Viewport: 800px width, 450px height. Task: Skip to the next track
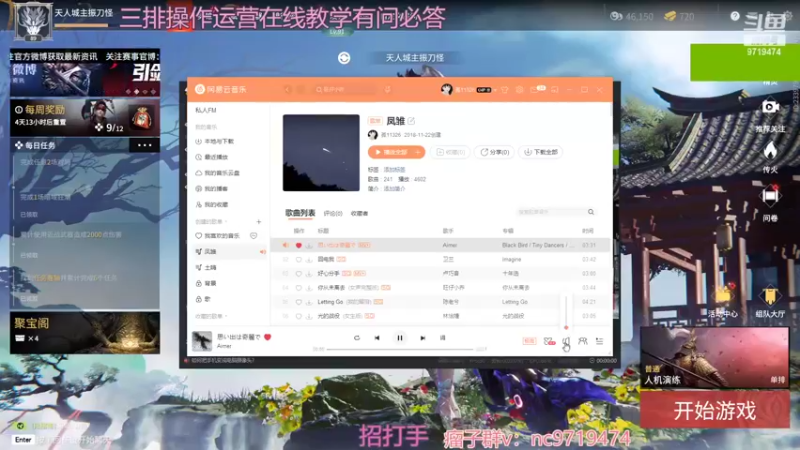tap(422, 338)
